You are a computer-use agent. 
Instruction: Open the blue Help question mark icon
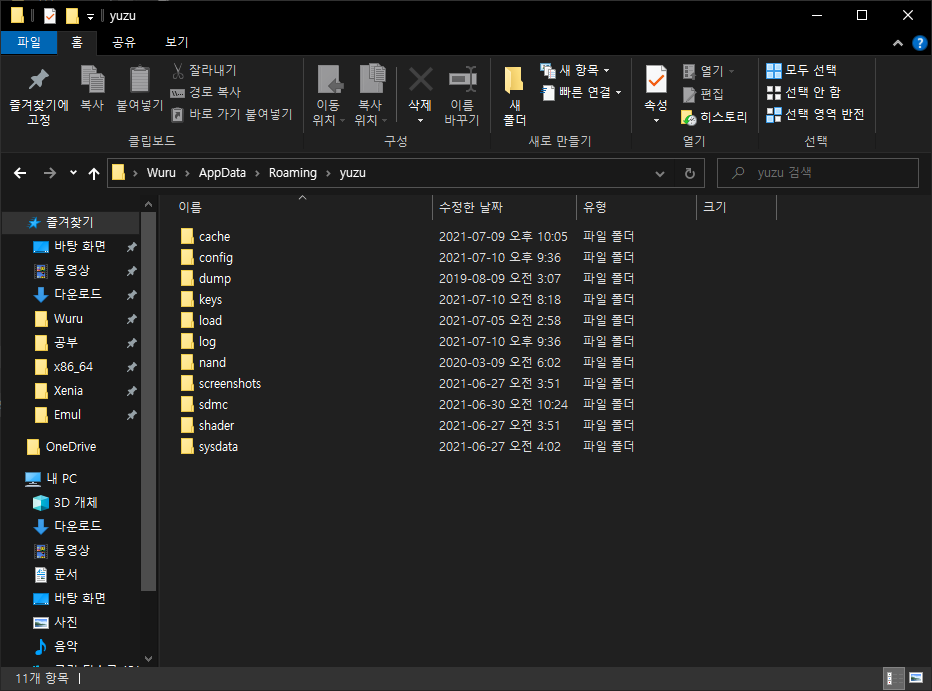(x=920, y=43)
